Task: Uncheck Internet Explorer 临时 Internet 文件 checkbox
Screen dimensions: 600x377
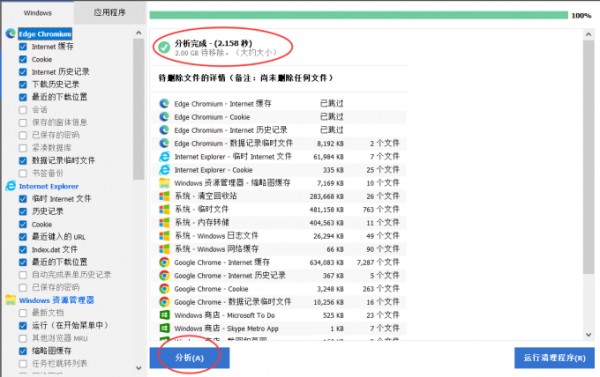Action: (23, 199)
